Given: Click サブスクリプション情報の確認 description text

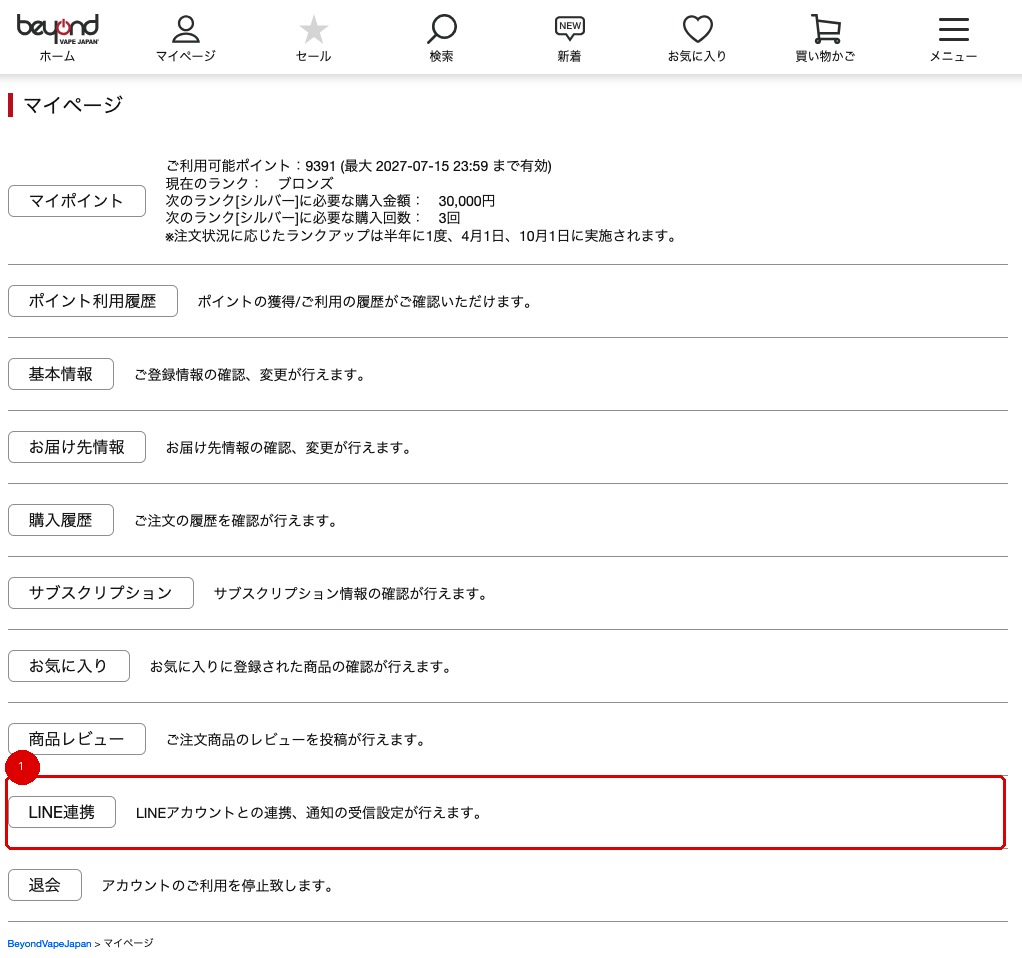Looking at the screenshot, I should pos(350,594).
